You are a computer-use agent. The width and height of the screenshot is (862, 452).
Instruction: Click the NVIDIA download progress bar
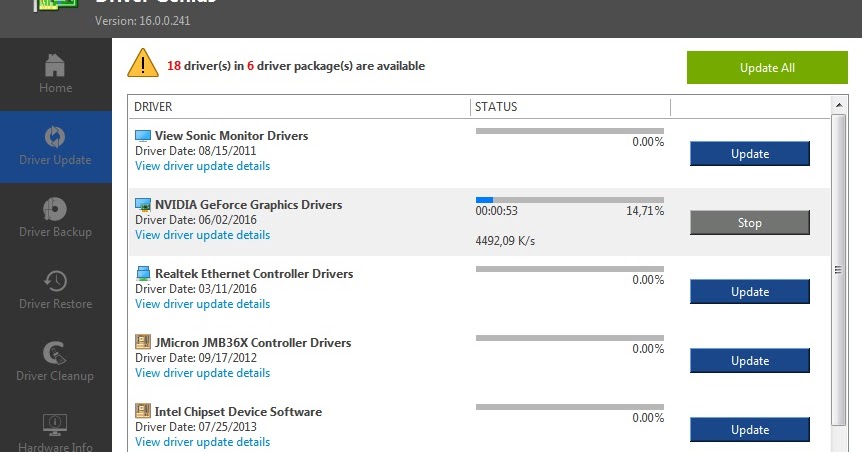(570, 200)
